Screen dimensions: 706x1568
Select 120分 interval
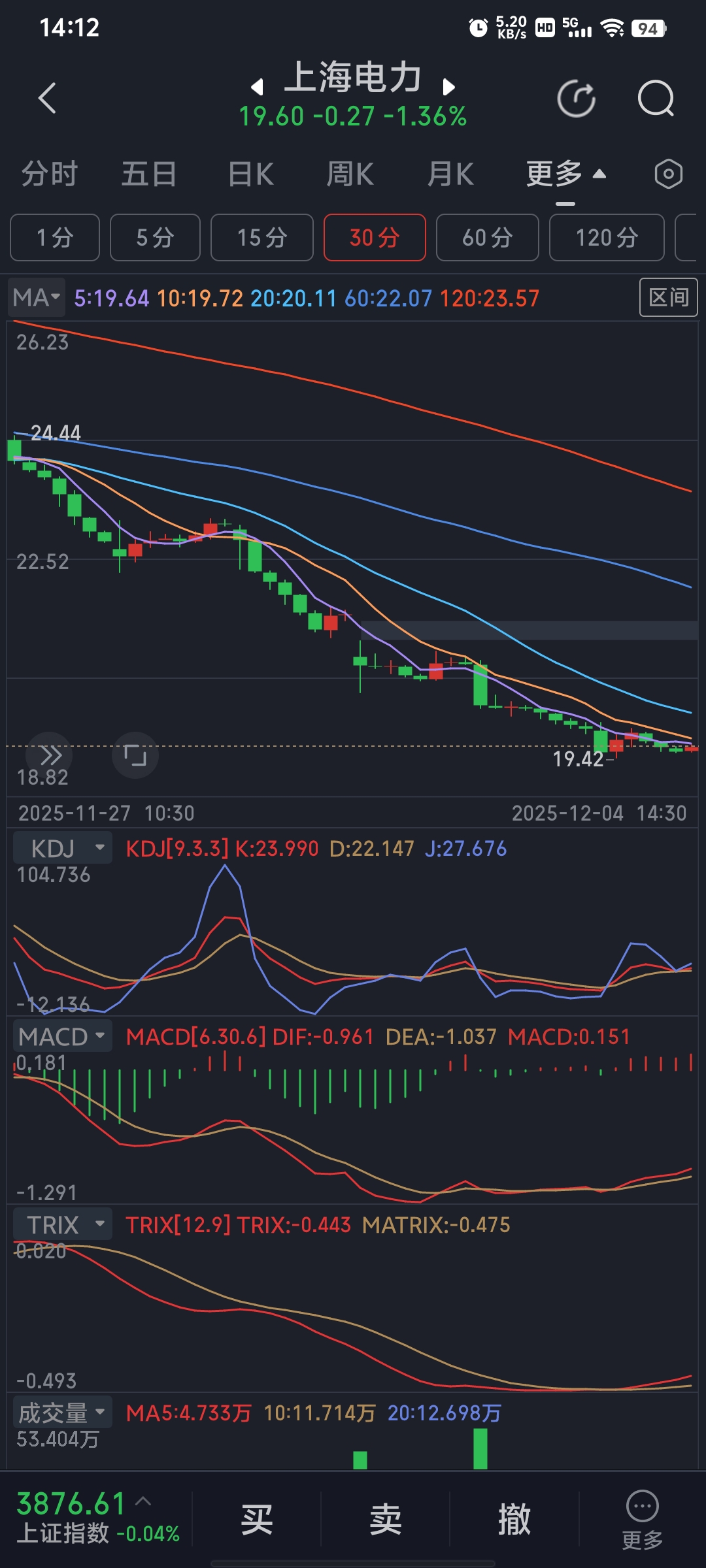tap(607, 237)
